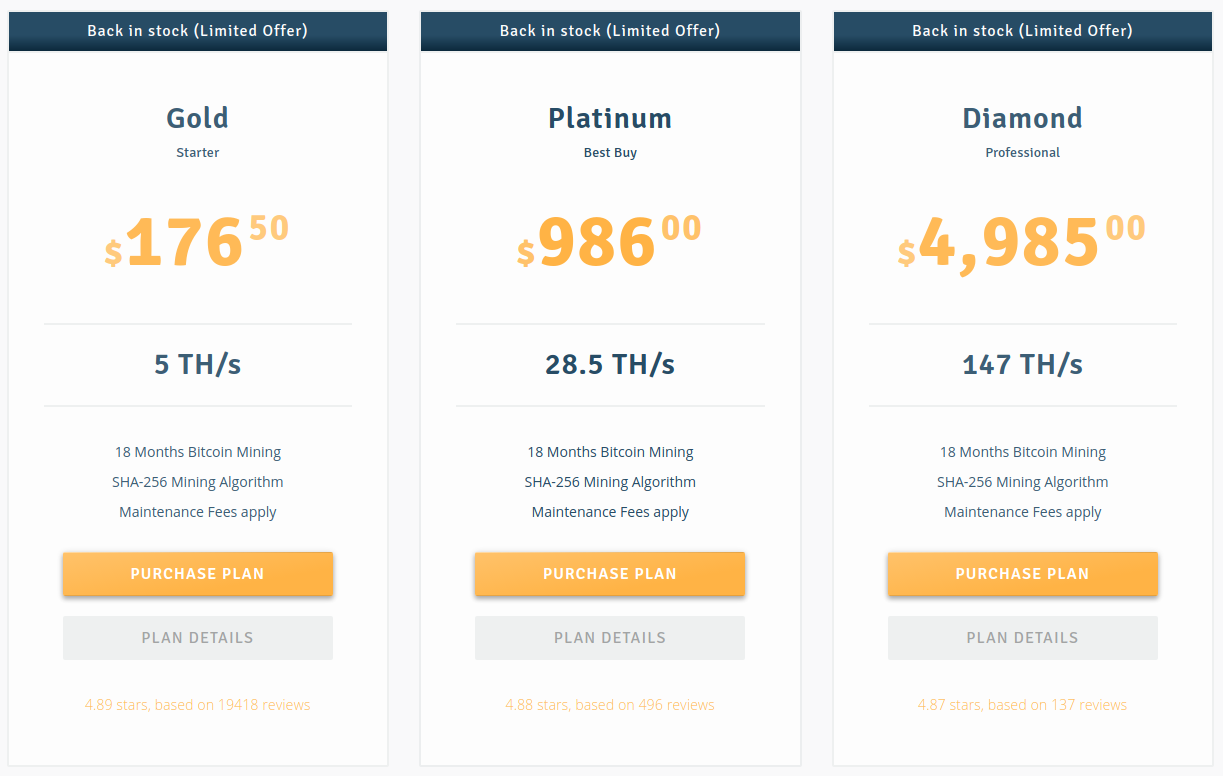The height and width of the screenshot is (776, 1223).
Task: Click the 28.5 TH/s hash rate label
Action: pos(610,364)
